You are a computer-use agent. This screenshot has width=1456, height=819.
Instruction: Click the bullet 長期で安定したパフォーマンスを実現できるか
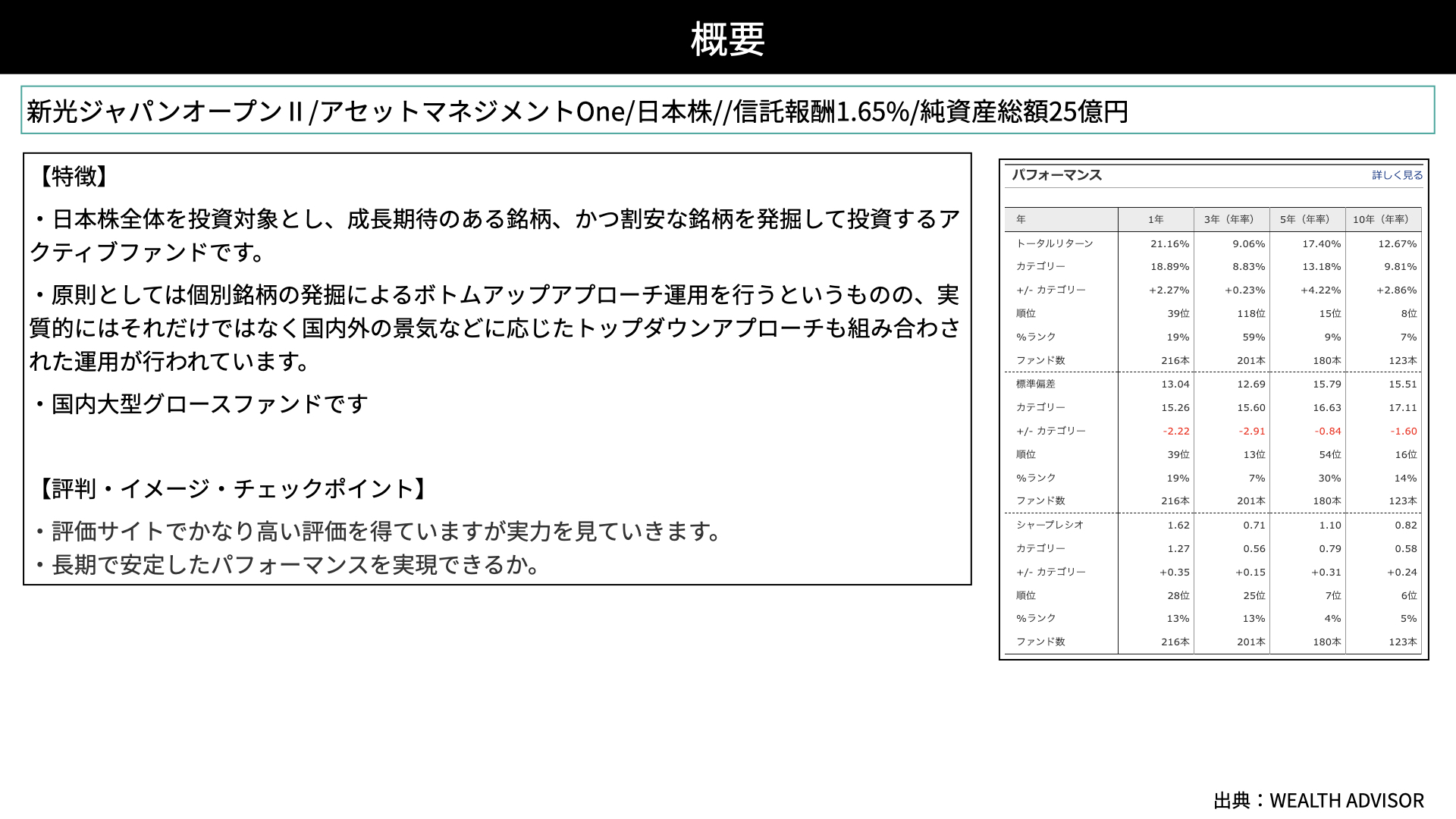point(287,564)
